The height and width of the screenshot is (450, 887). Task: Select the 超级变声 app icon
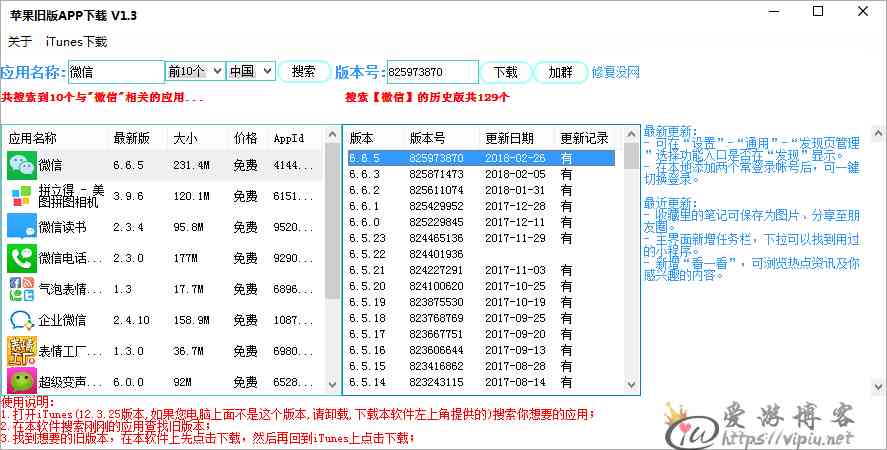point(22,381)
